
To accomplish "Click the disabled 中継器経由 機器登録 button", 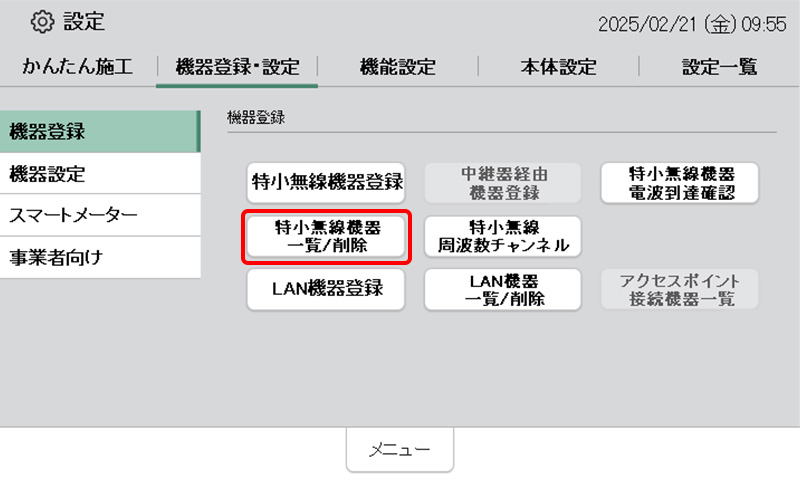I will pyautogui.click(x=503, y=183).
